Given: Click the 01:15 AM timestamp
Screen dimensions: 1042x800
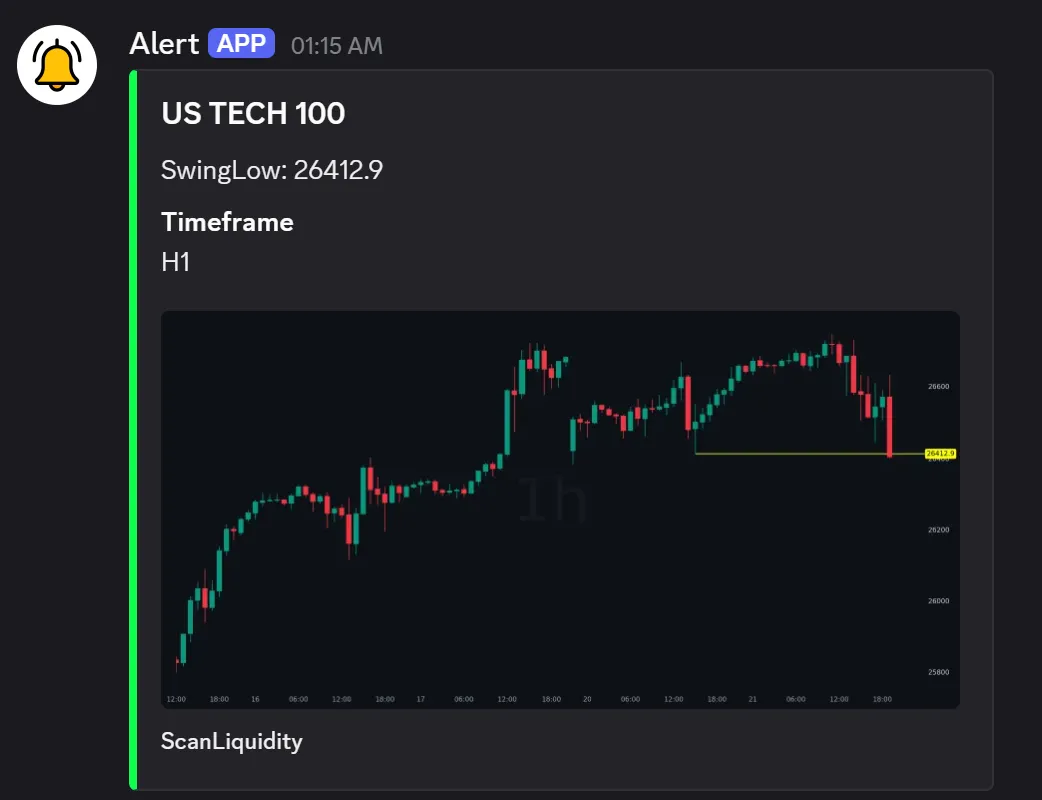Looking at the screenshot, I should pos(335,44).
